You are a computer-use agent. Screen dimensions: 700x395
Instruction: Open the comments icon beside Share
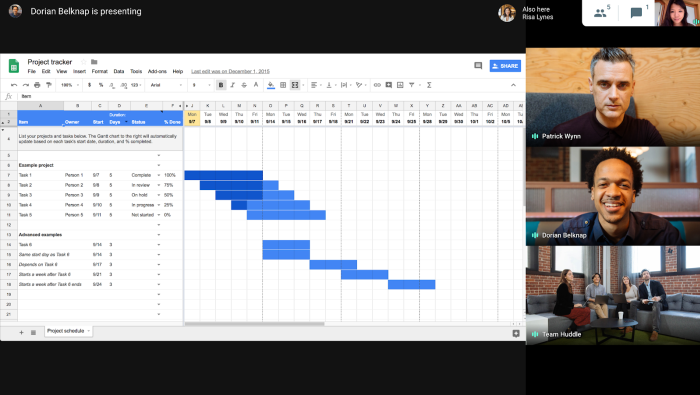(478, 66)
